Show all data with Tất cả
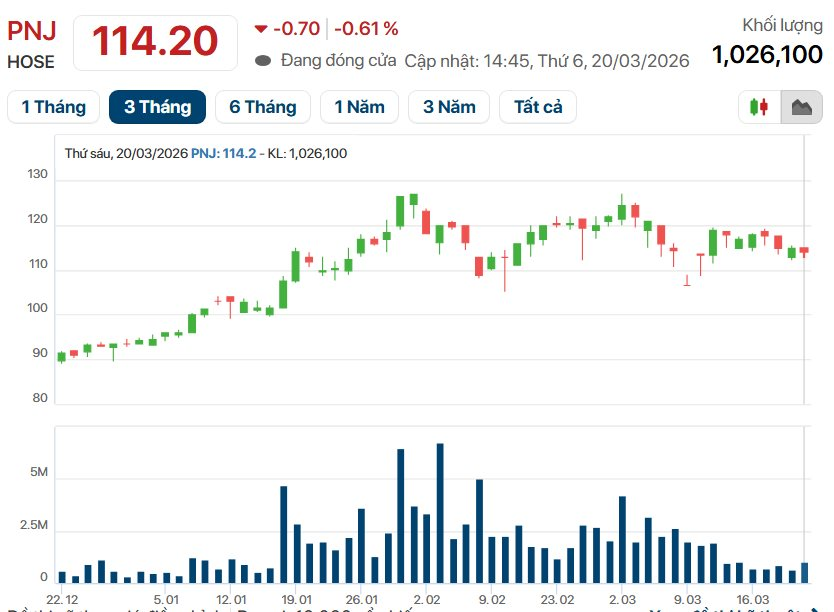This screenshot has height=612, width=834. tap(538, 107)
